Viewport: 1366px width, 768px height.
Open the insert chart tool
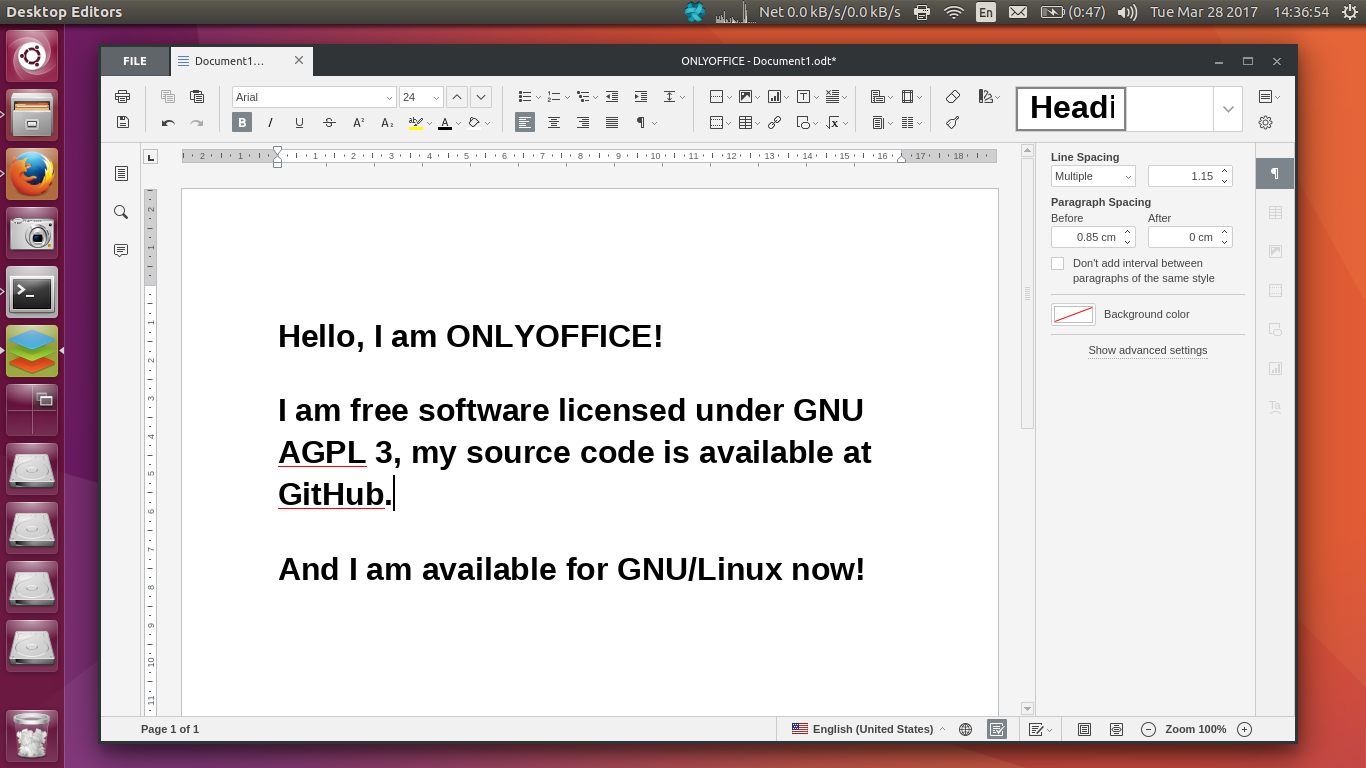(x=775, y=96)
